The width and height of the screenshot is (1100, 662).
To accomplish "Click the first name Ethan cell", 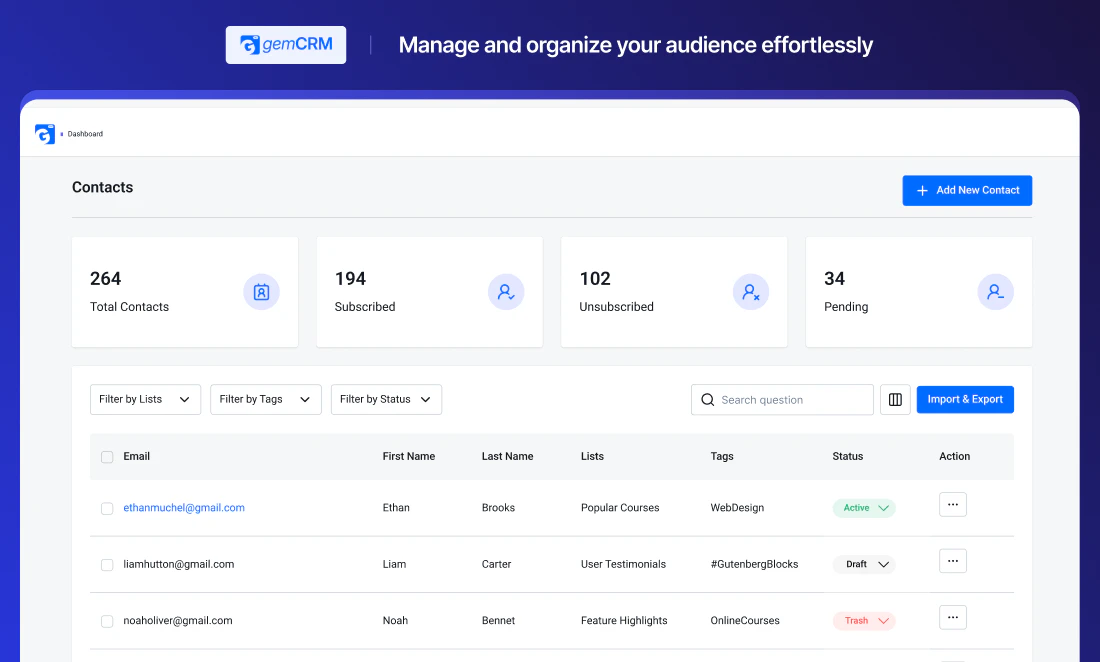I will tap(396, 508).
